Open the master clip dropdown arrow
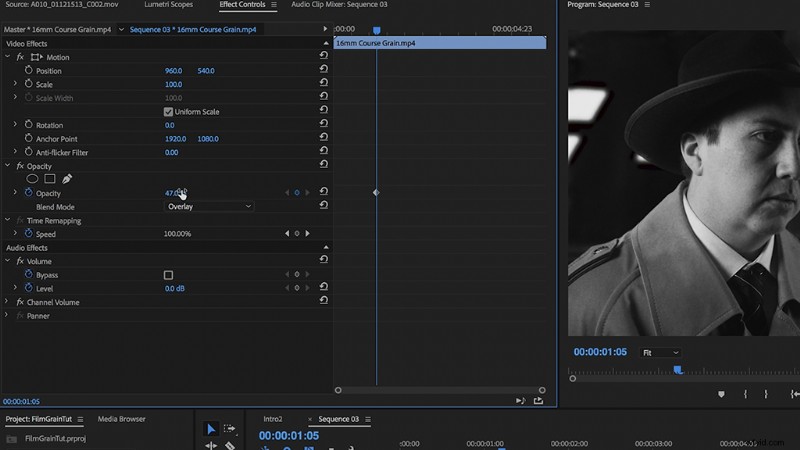Viewport: 800px width, 450px height. tap(121, 30)
